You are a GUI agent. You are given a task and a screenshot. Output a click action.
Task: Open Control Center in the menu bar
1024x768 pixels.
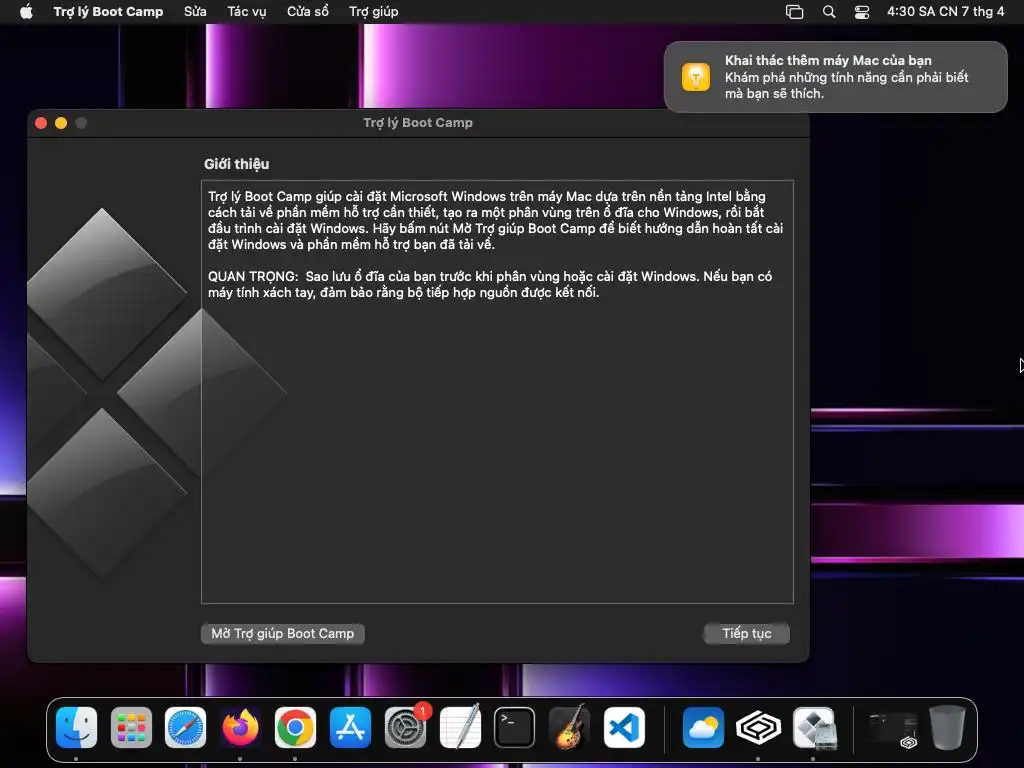(862, 12)
